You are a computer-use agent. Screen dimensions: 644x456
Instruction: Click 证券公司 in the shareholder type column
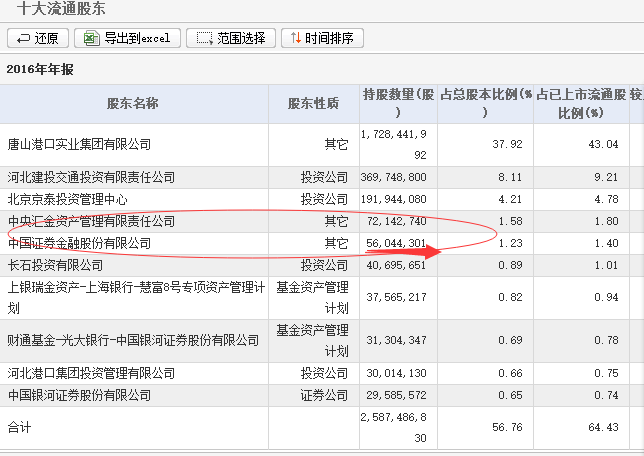coord(324,396)
